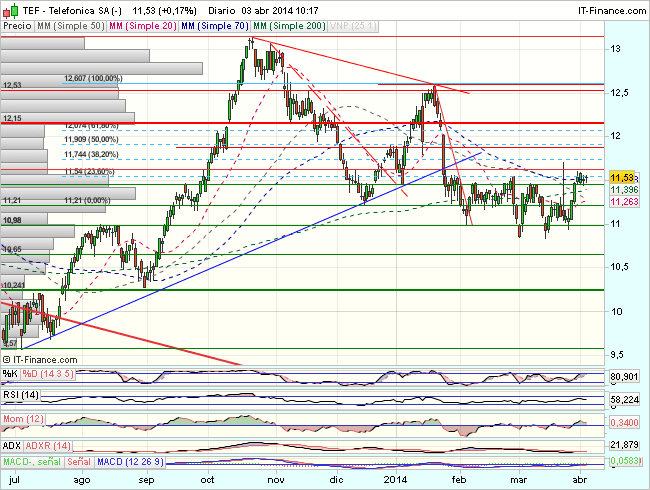Image resolution: width=650 pixels, height=490 pixels.
Task: Click the 0,0583 MACD value
Action: (624, 461)
